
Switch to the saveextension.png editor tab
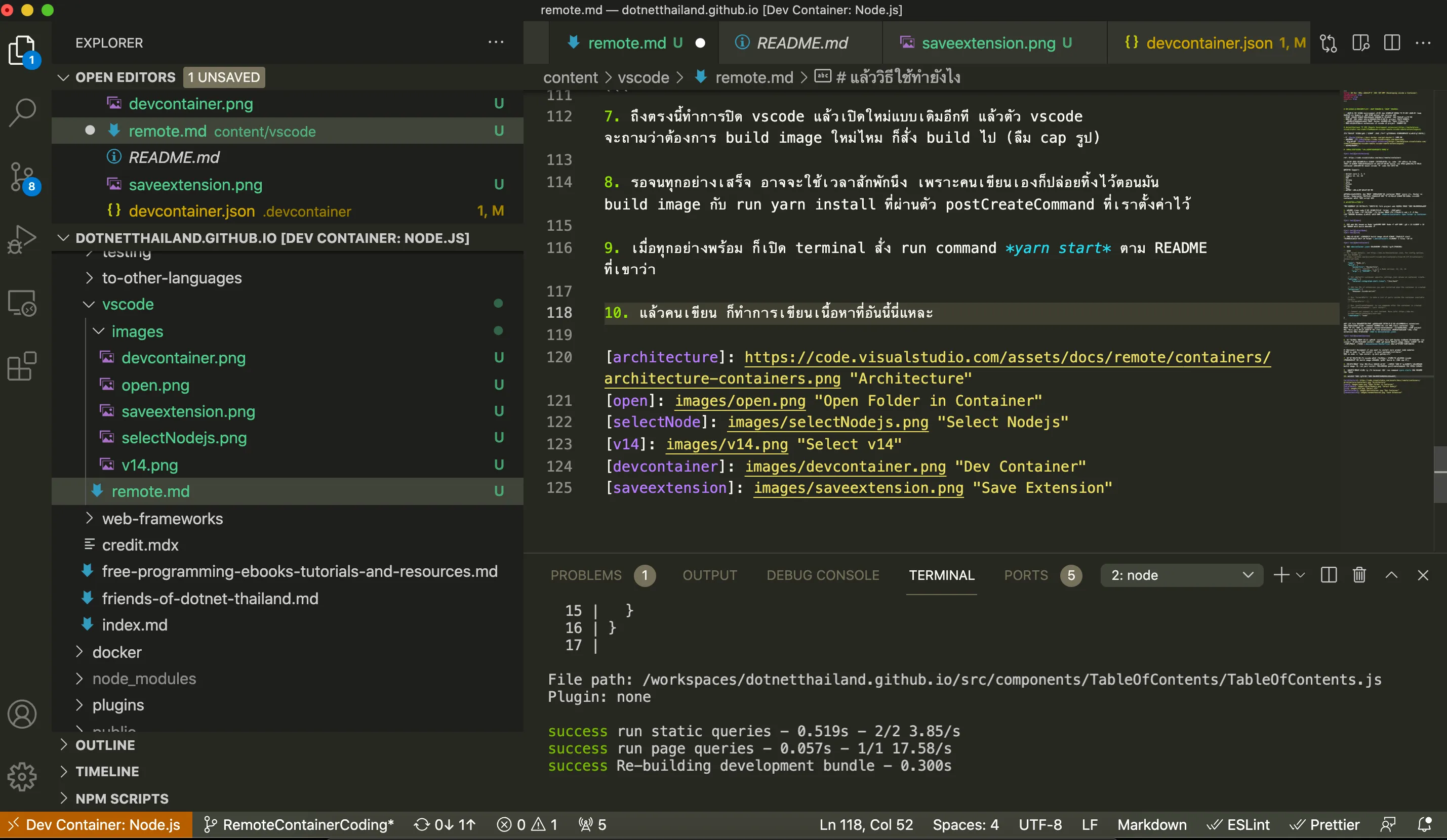point(995,43)
